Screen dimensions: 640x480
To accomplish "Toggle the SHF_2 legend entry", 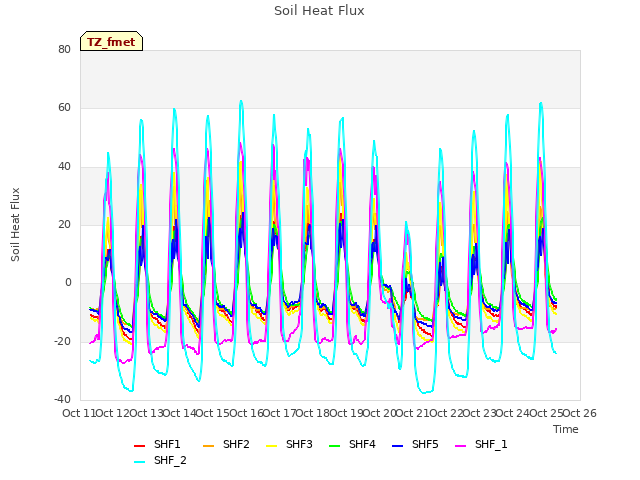I will (160, 461).
